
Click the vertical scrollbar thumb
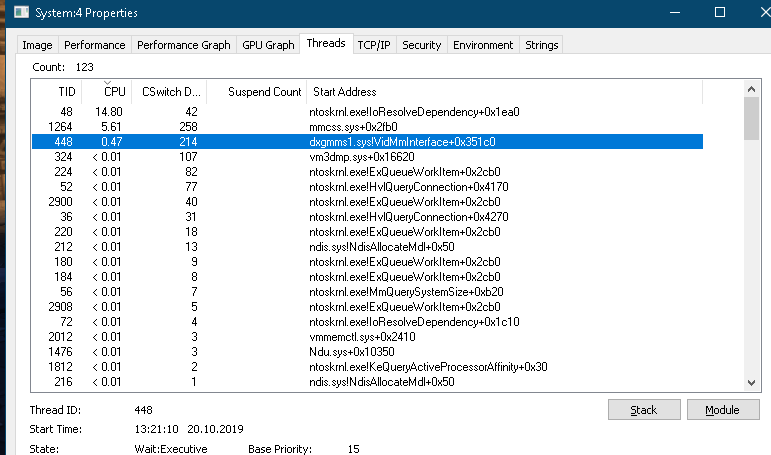[751, 119]
